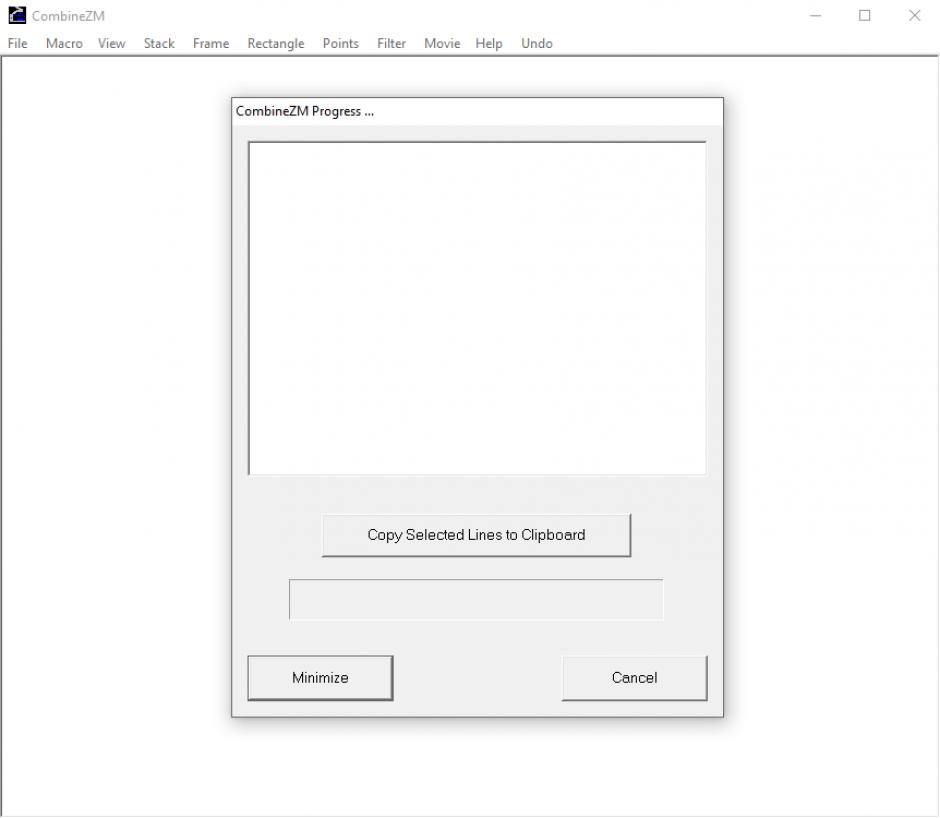The width and height of the screenshot is (940, 818).
Task: Click the CombineZM Progress dialog title
Action: coord(305,112)
